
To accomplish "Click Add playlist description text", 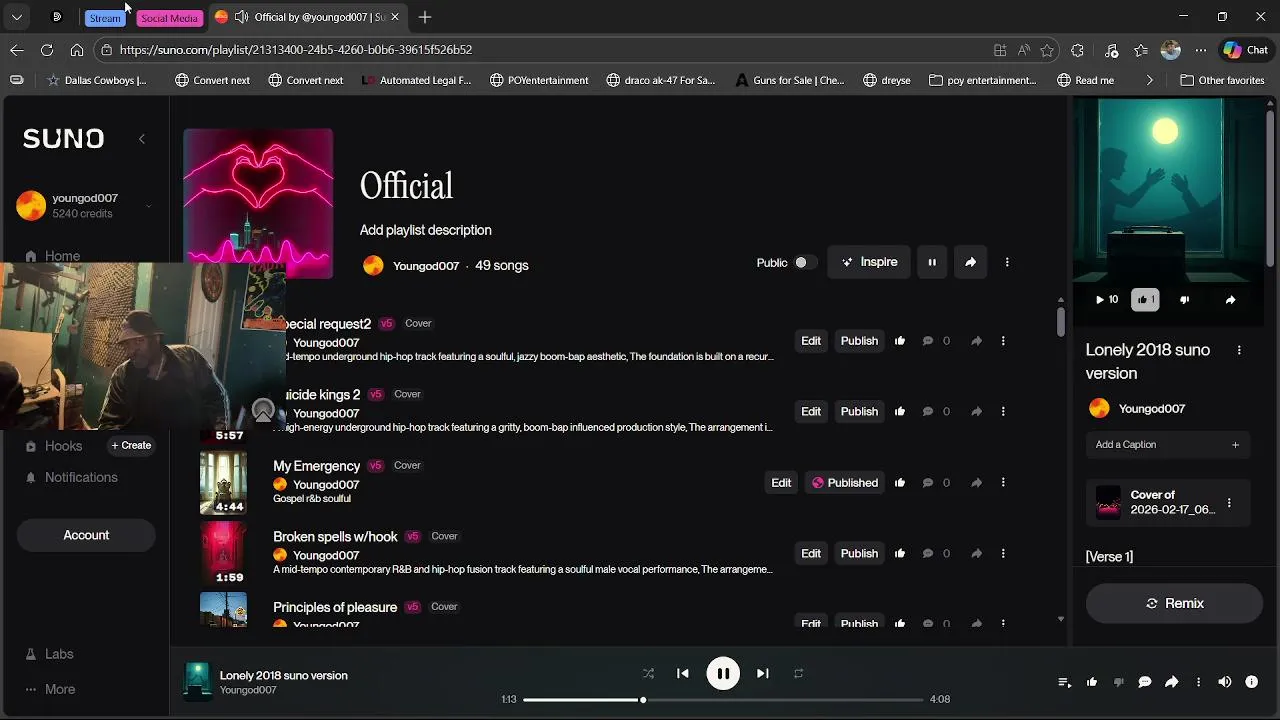I will (x=425, y=230).
